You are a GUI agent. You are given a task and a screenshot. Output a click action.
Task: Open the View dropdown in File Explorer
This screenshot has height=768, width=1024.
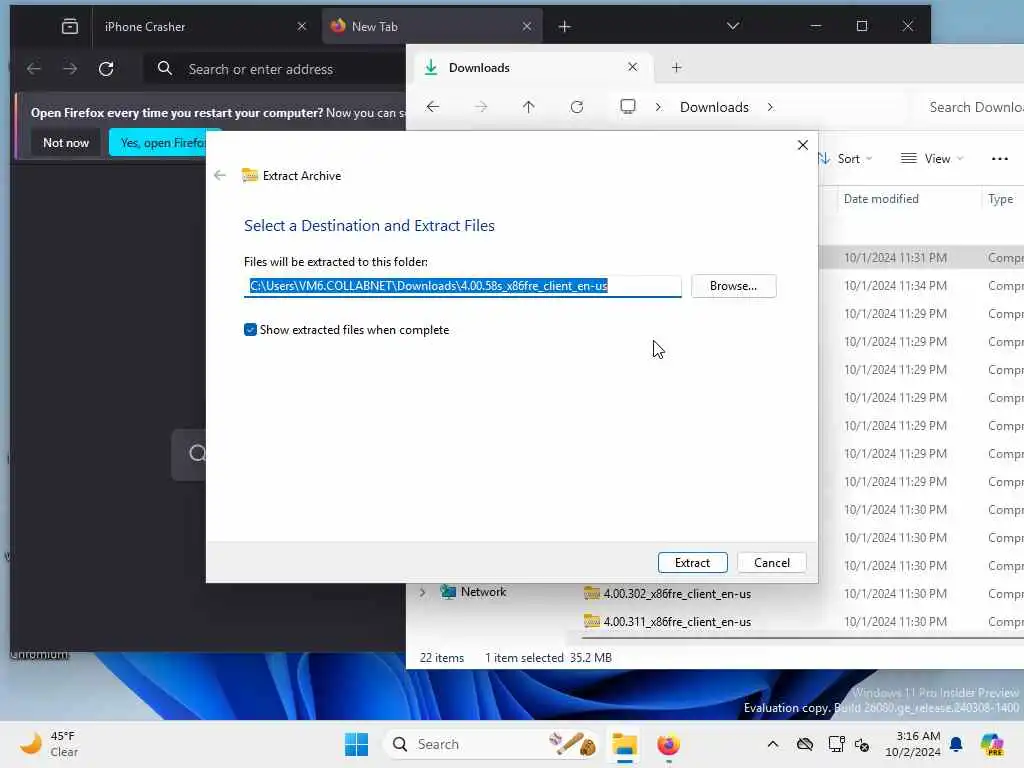pyautogui.click(x=932, y=159)
